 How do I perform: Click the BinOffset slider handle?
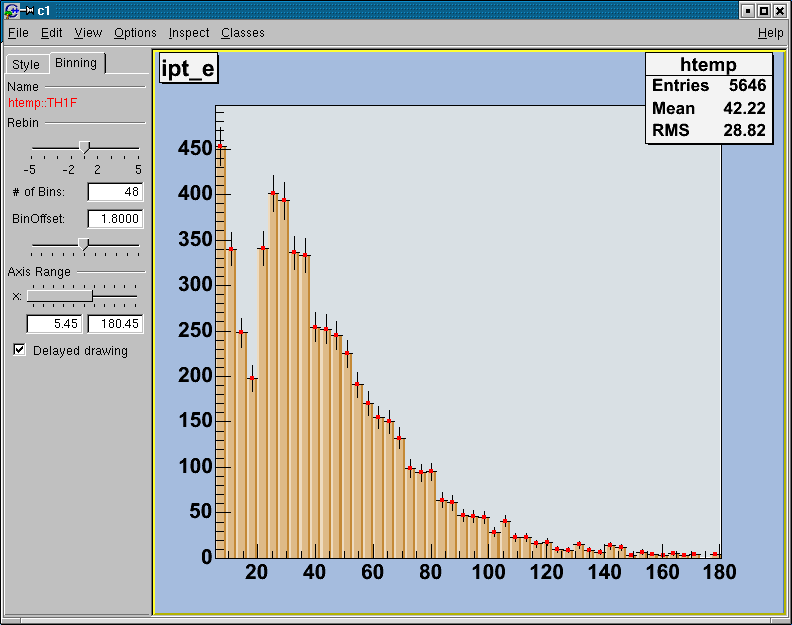tap(84, 243)
